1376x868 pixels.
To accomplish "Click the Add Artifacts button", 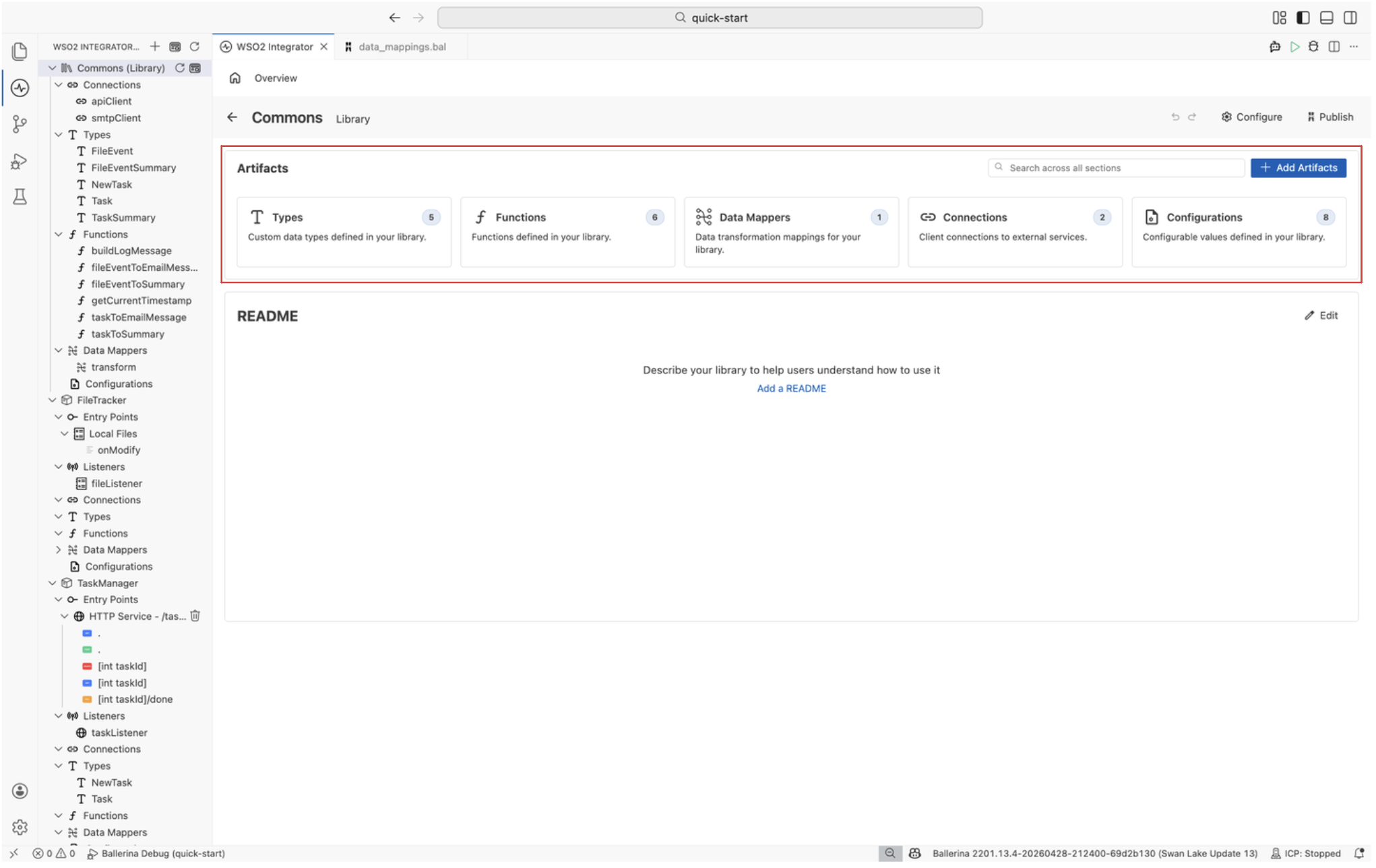I will [x=1298, y=168].
